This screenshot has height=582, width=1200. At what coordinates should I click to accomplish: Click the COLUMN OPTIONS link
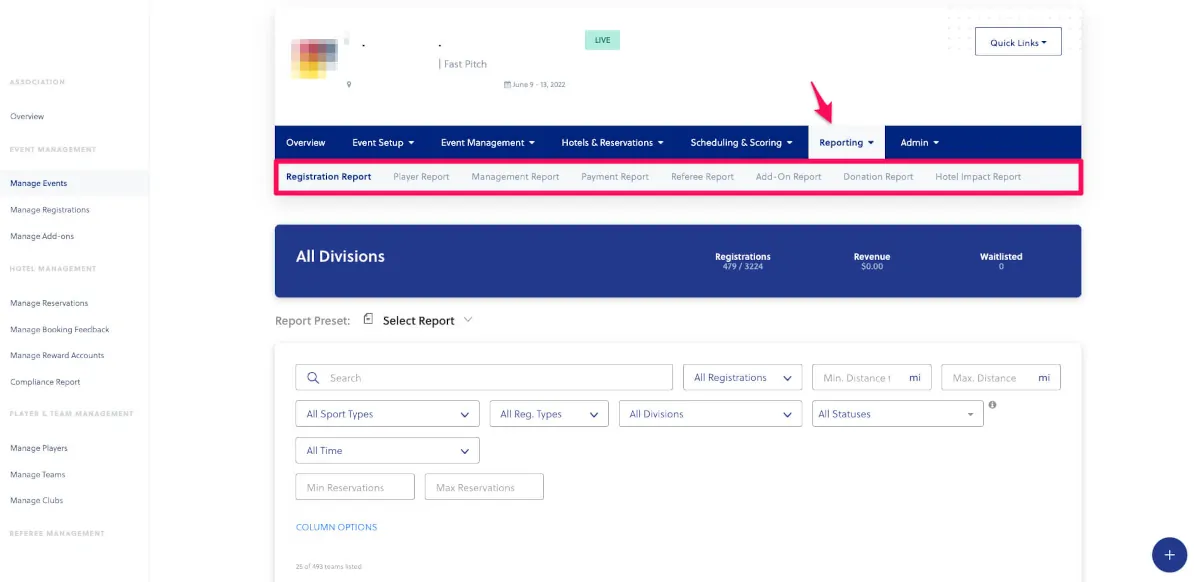tap(337, 527)
